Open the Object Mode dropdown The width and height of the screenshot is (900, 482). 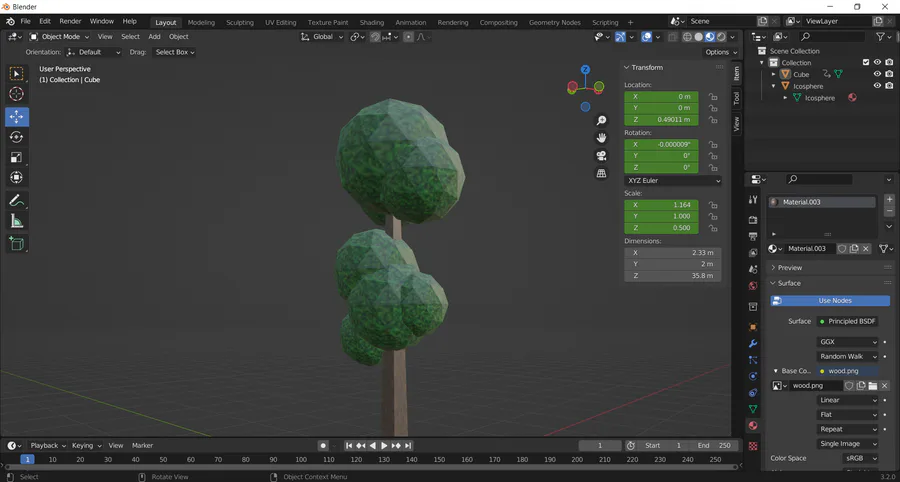(60, 37)
